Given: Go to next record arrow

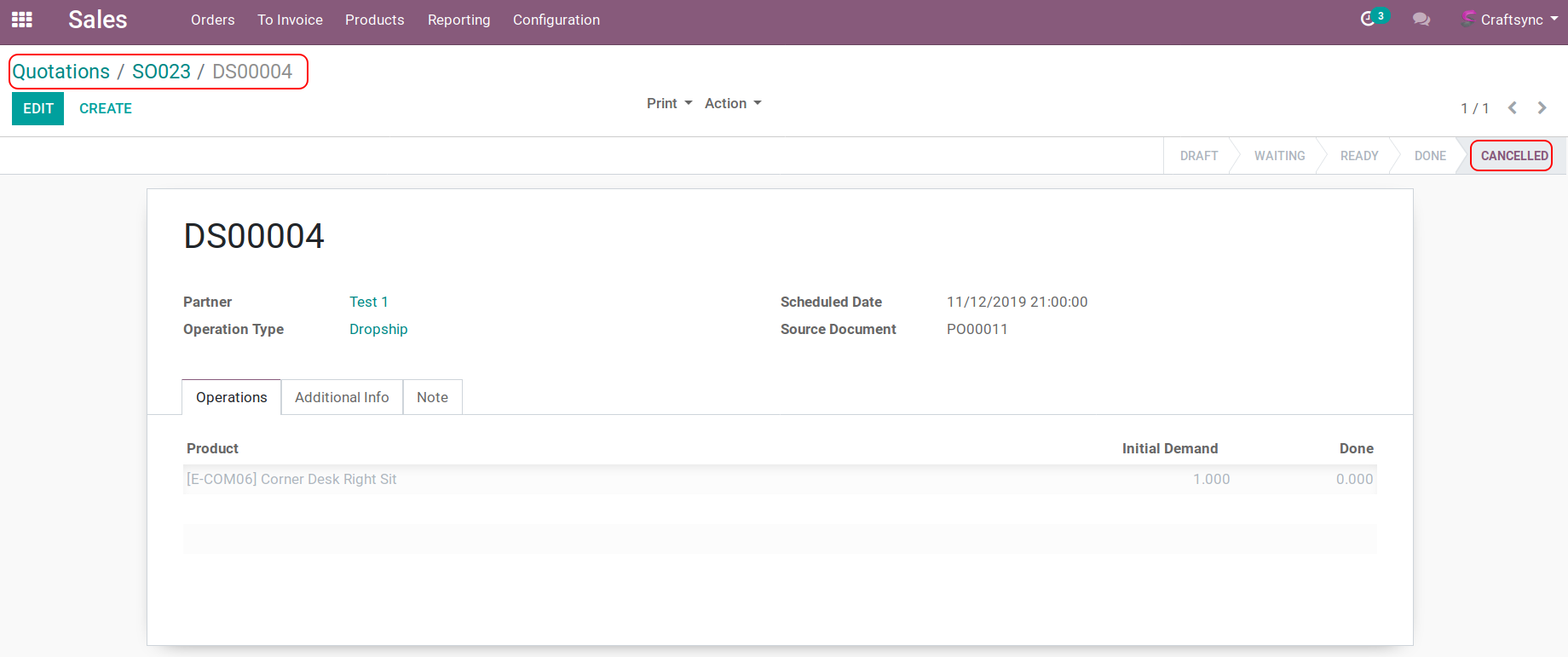Looking at the screenshot, I should pyautogui.click(x=1542, y=107).
